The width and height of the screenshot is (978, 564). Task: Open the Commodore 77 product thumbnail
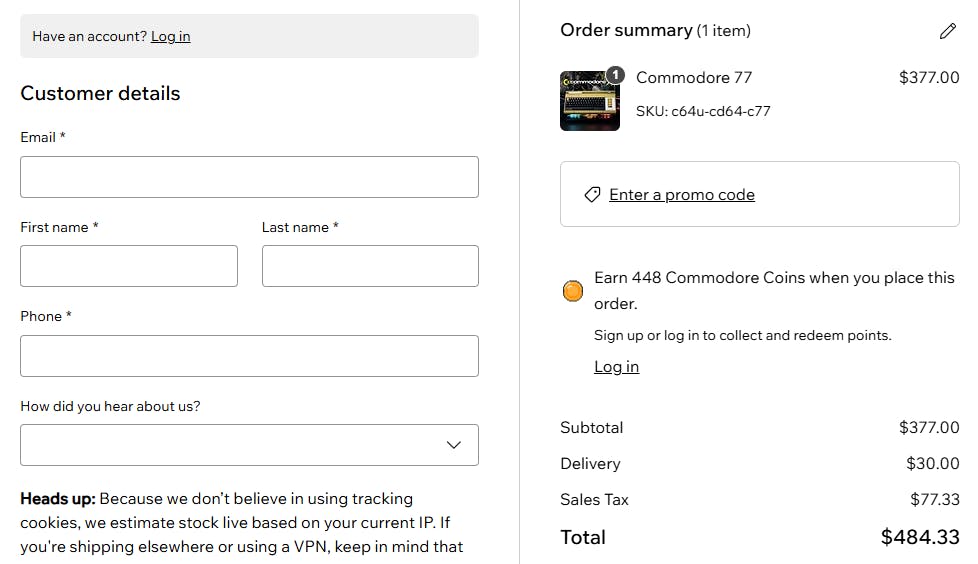[590, 100]
